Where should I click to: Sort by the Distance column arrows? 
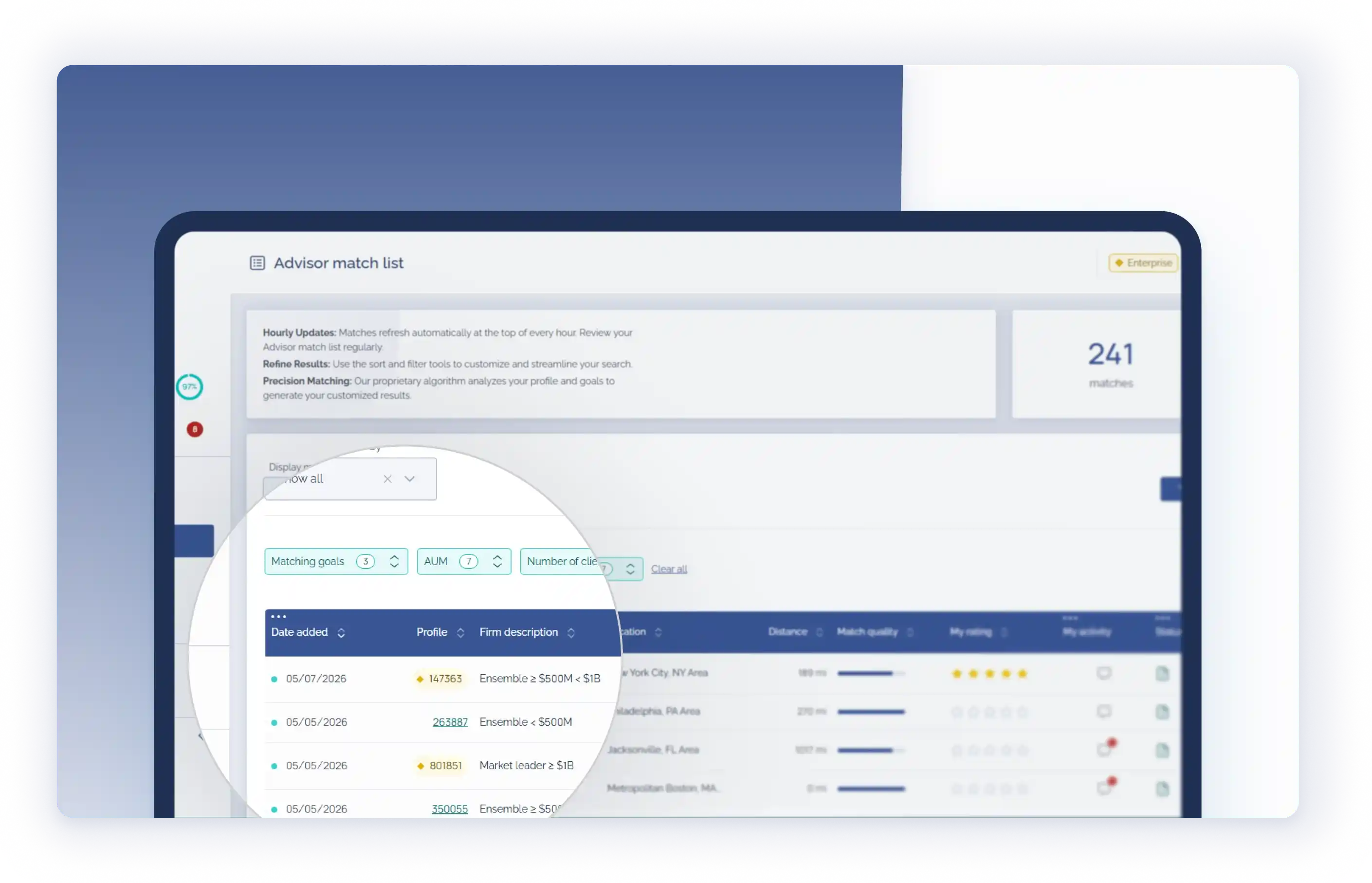[x=819, y=632]
